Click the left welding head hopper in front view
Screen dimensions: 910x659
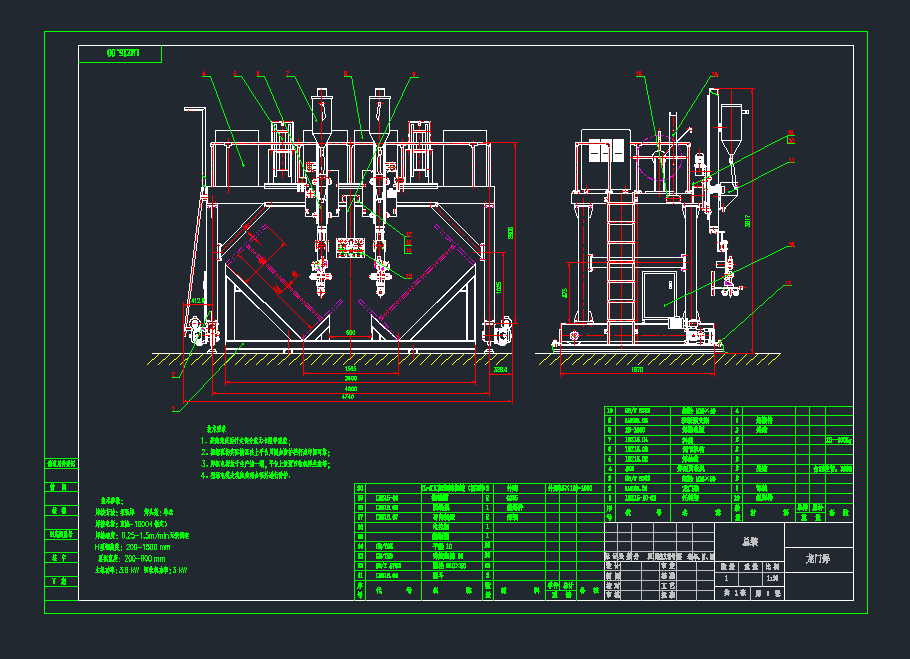pyautogui.click(x=321, y=110)
